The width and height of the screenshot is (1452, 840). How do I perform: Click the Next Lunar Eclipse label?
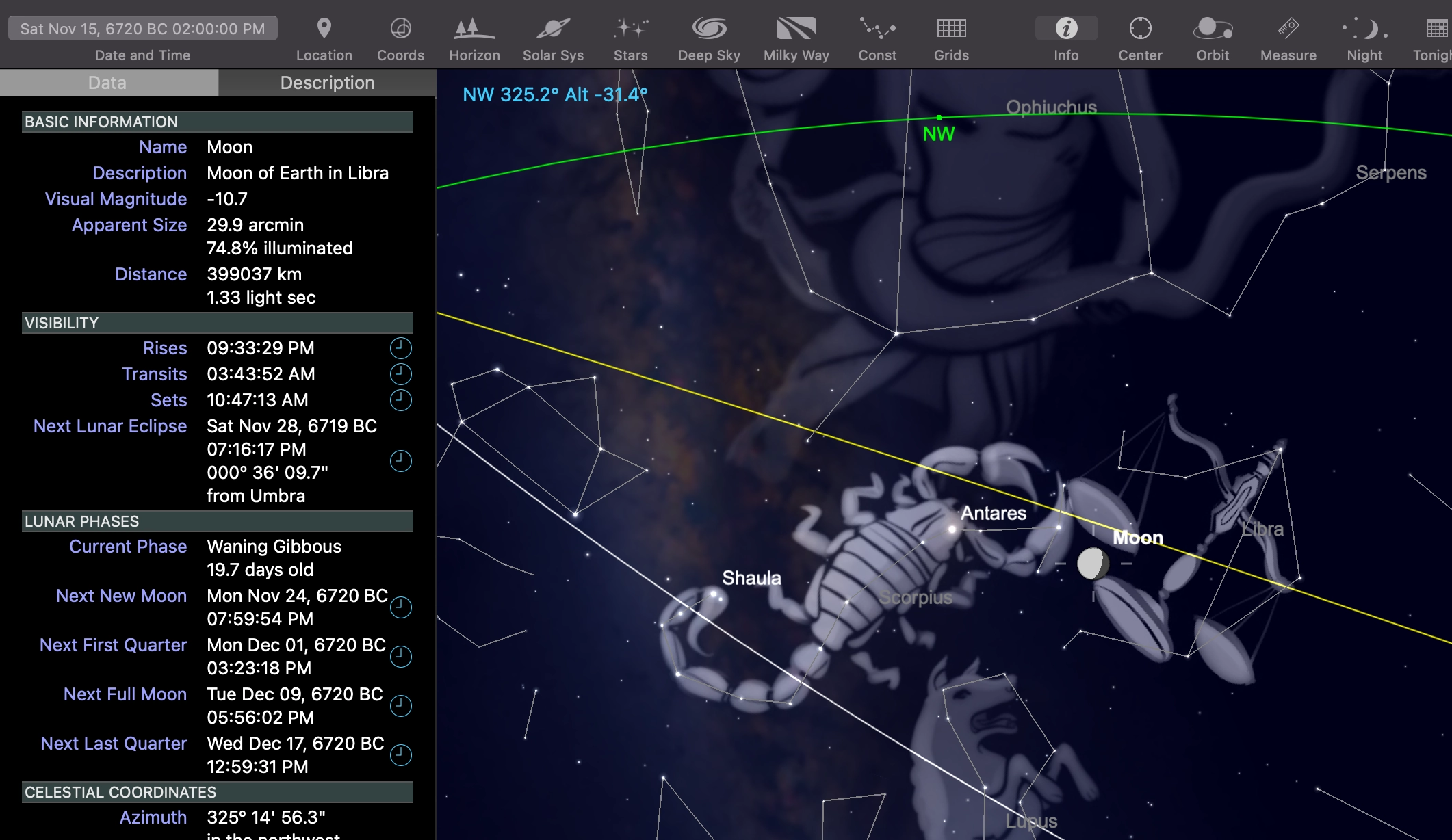click(x=110, y=426)
